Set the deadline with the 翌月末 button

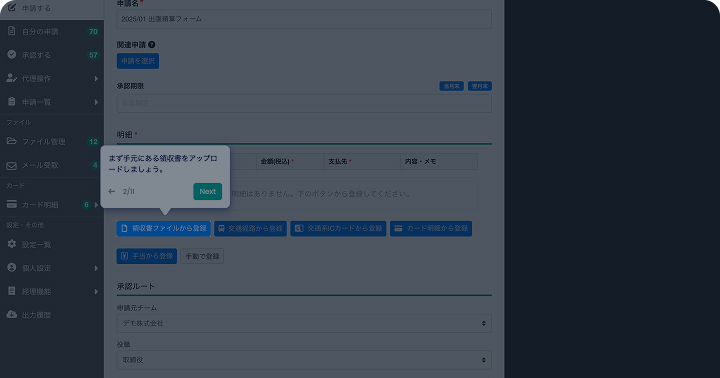click(x=480, y=86)
